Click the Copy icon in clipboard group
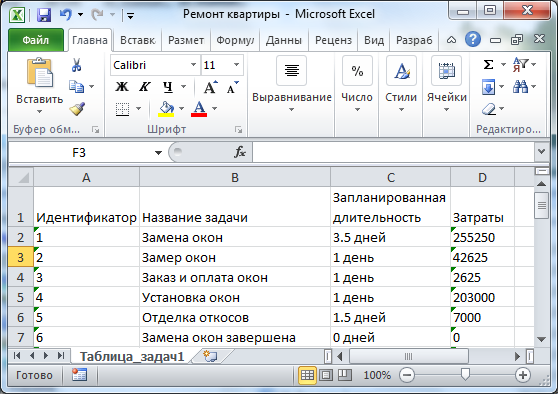 [x=76, y=86]
